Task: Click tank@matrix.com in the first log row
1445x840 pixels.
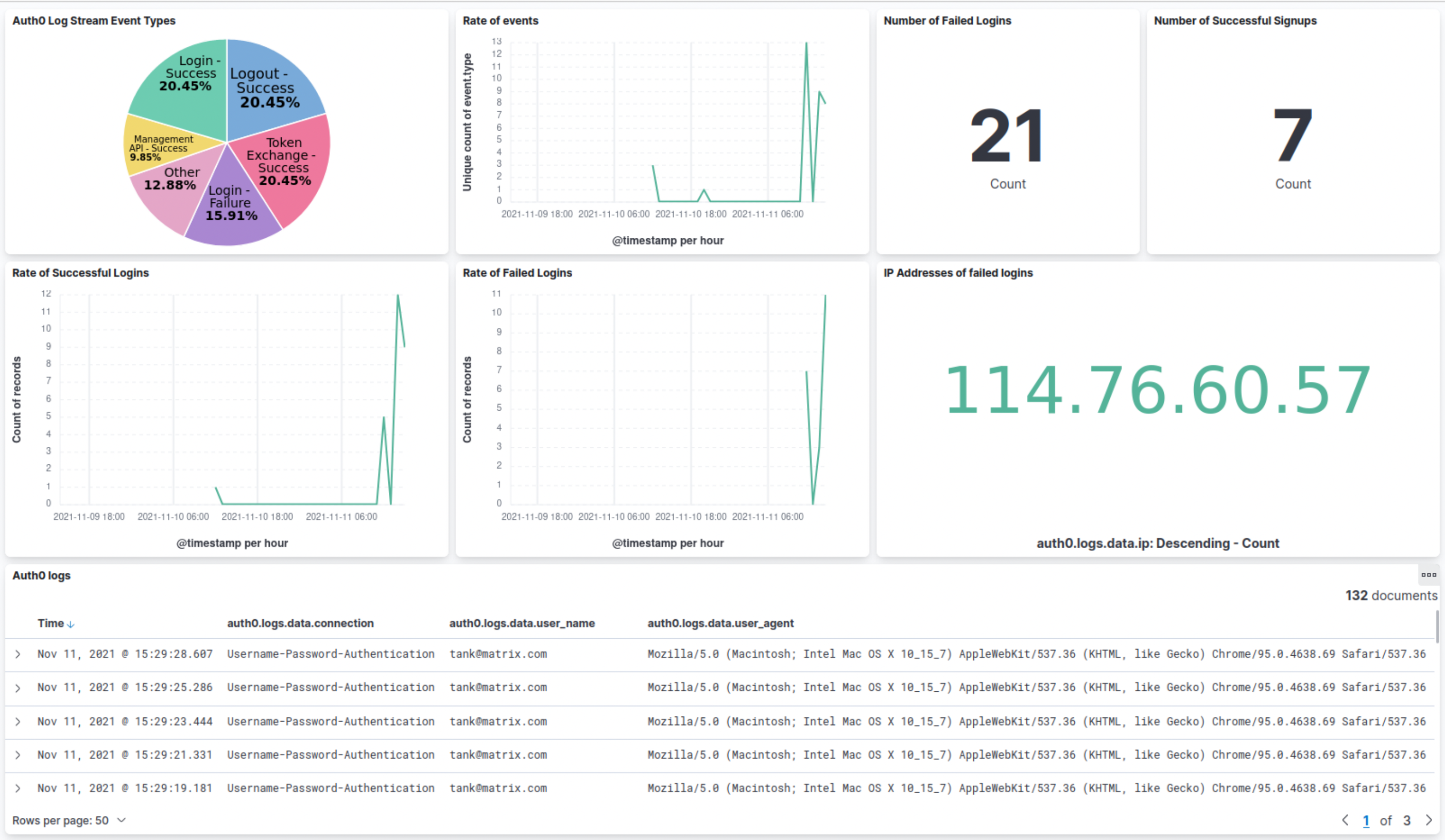Action: 498,654
